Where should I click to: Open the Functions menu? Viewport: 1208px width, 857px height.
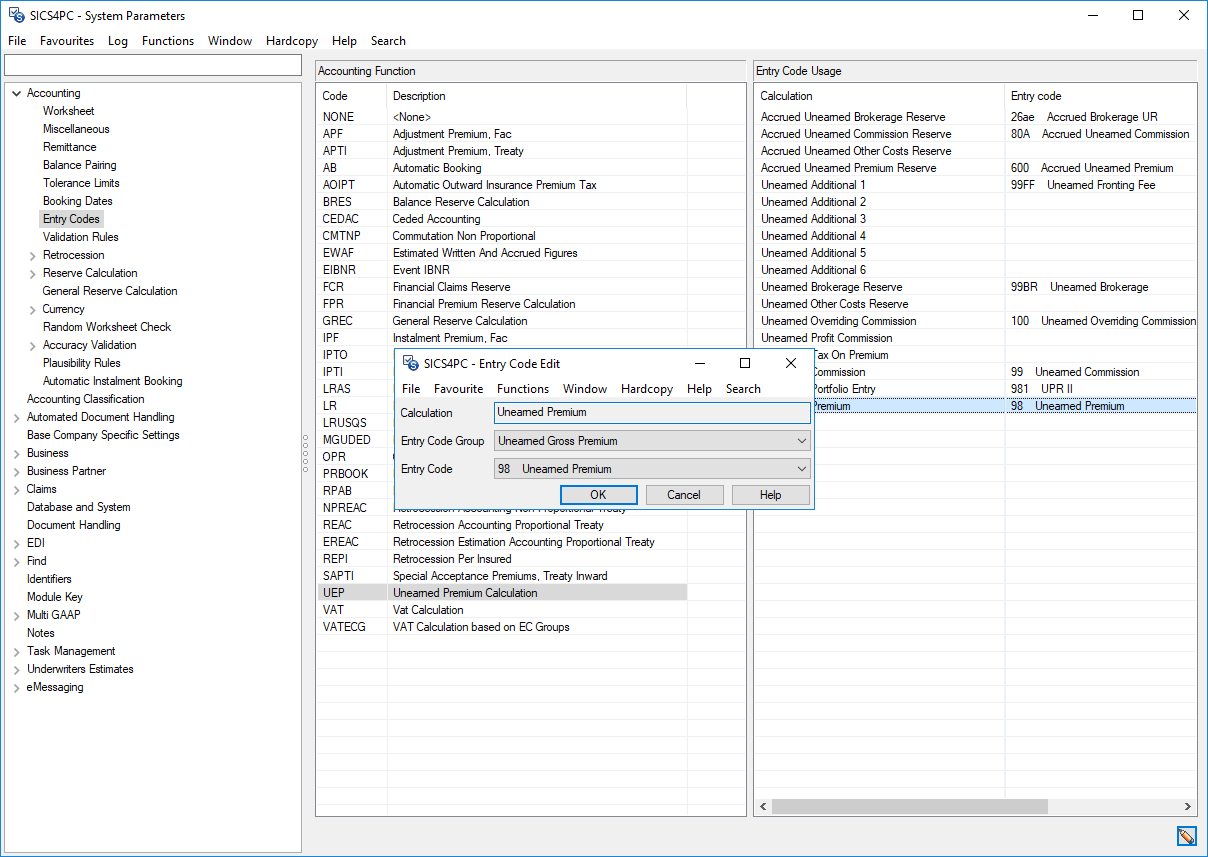[168, 41]
